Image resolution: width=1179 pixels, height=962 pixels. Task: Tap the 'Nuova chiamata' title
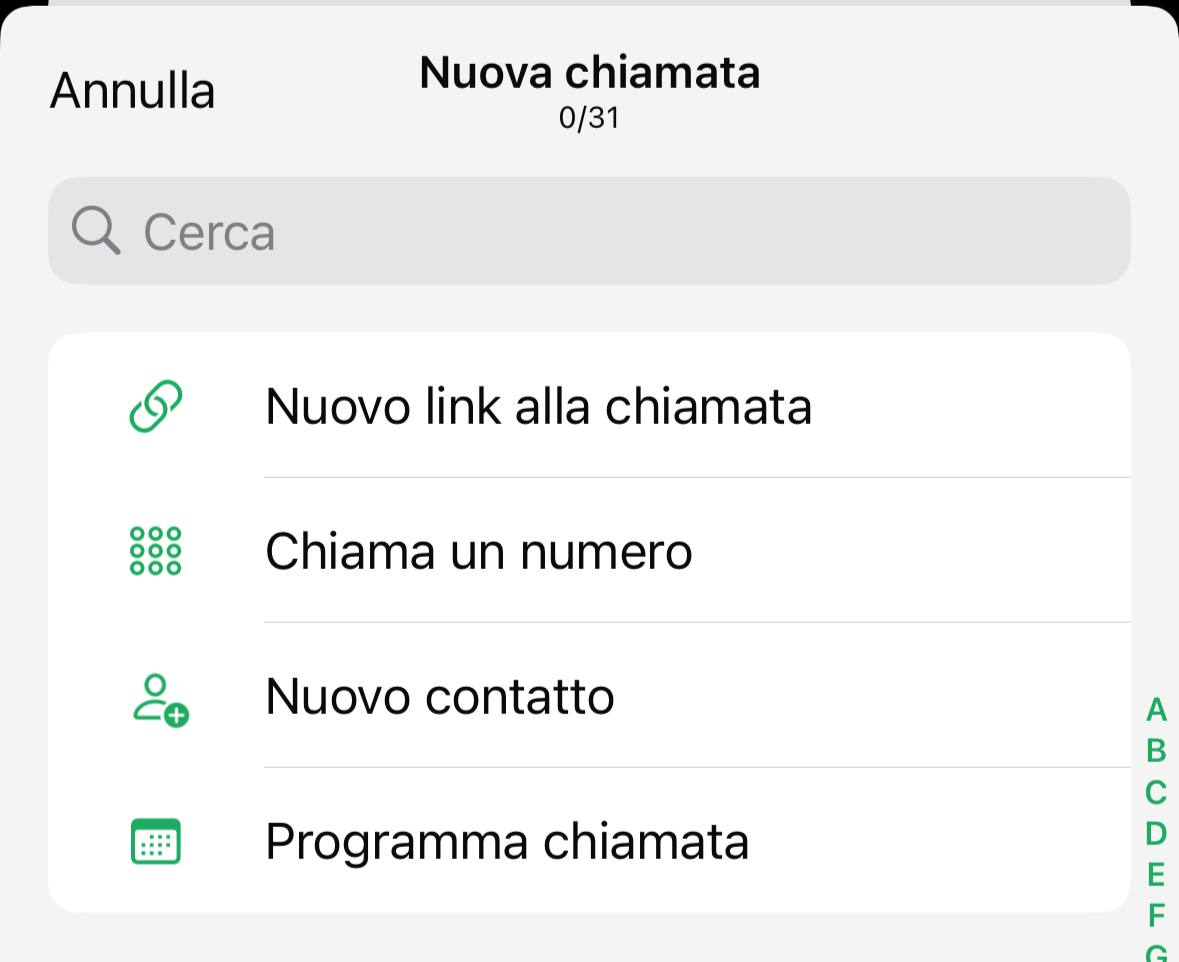(589, 73)
